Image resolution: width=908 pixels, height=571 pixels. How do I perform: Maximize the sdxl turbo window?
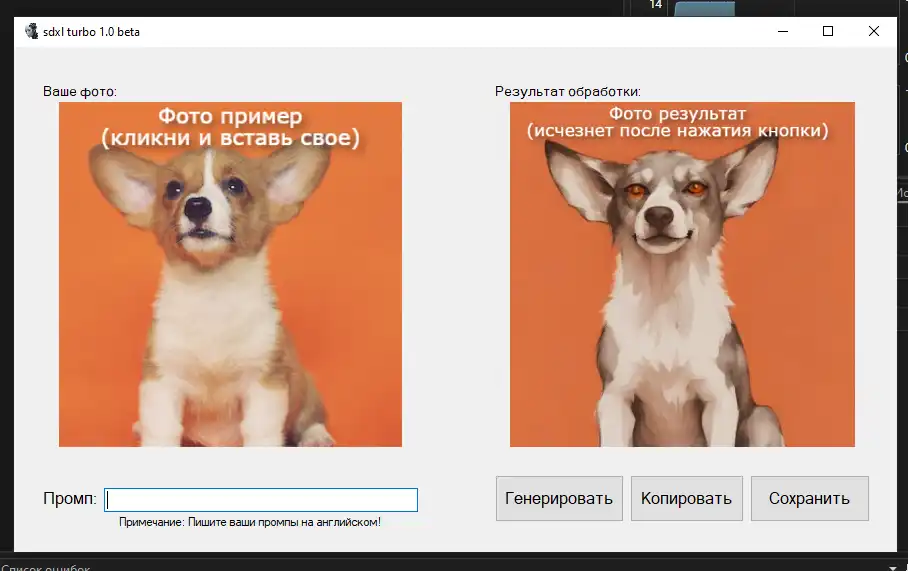[x=828, y=31]
